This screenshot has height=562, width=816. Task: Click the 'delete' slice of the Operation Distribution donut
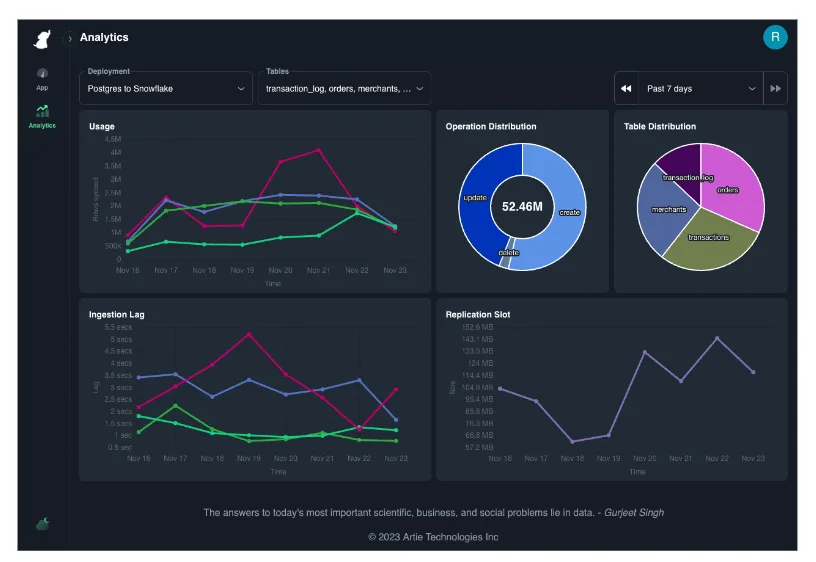tap(507, 253)
